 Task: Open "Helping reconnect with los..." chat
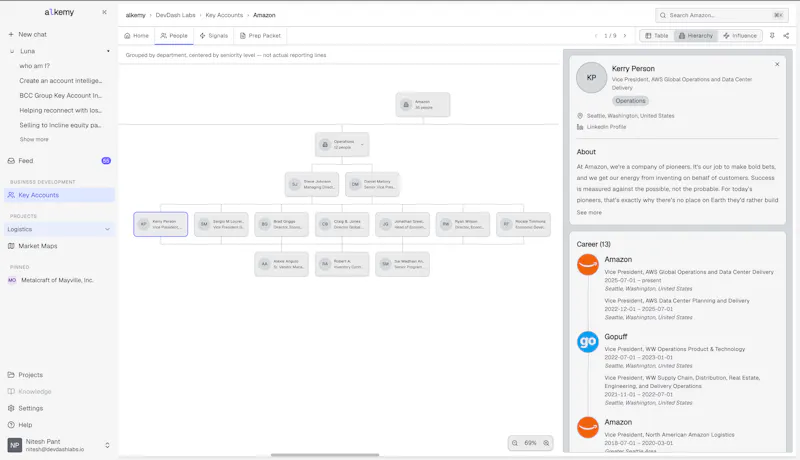click(x=61, y=110)
